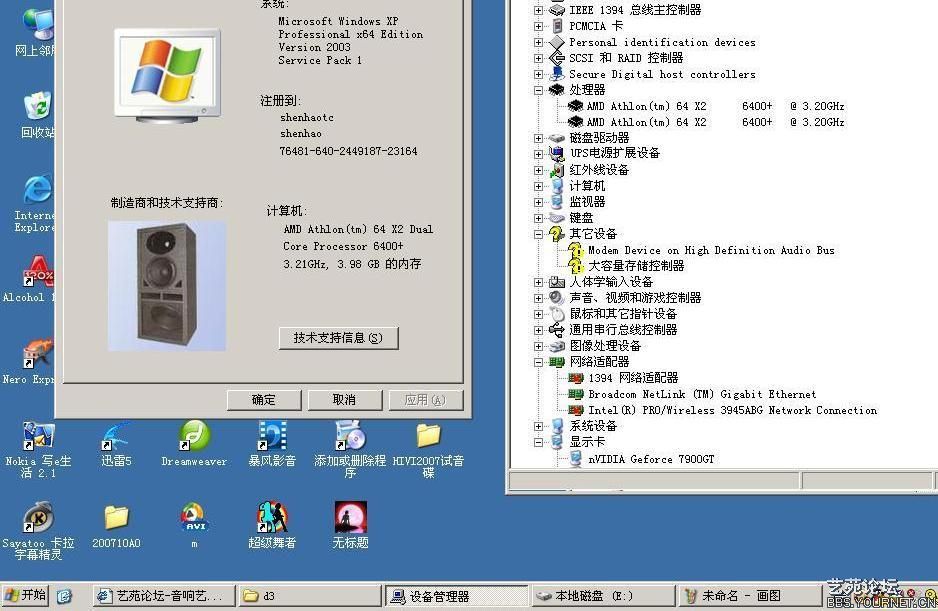This screenshot has width=938, height=611.
Task: Select Broadcom NetLink Gigabit Ethernet adapter
Action: point(702,394)
